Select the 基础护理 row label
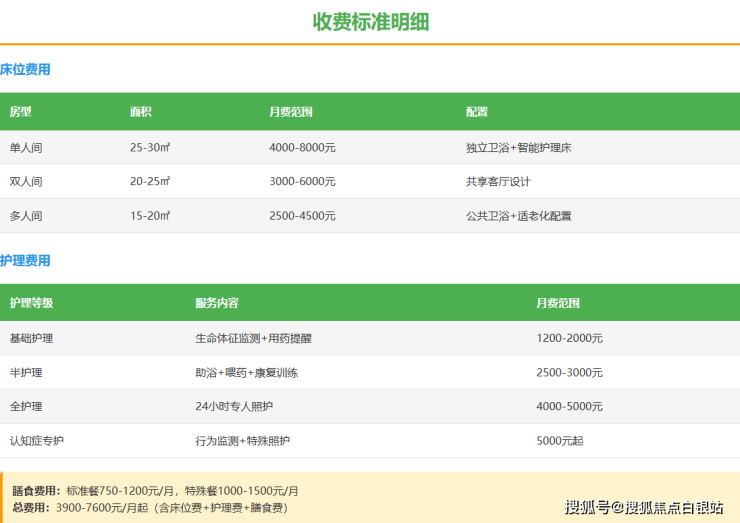The width and height of the screenshot is (740, 523). coord(31,339)
